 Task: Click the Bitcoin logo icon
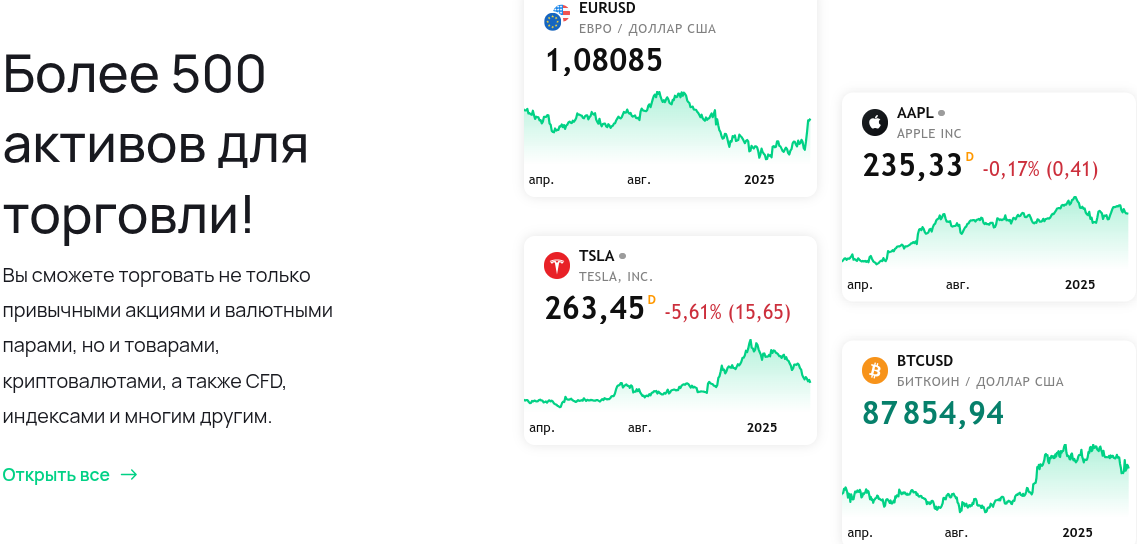(x=875, y=371)
